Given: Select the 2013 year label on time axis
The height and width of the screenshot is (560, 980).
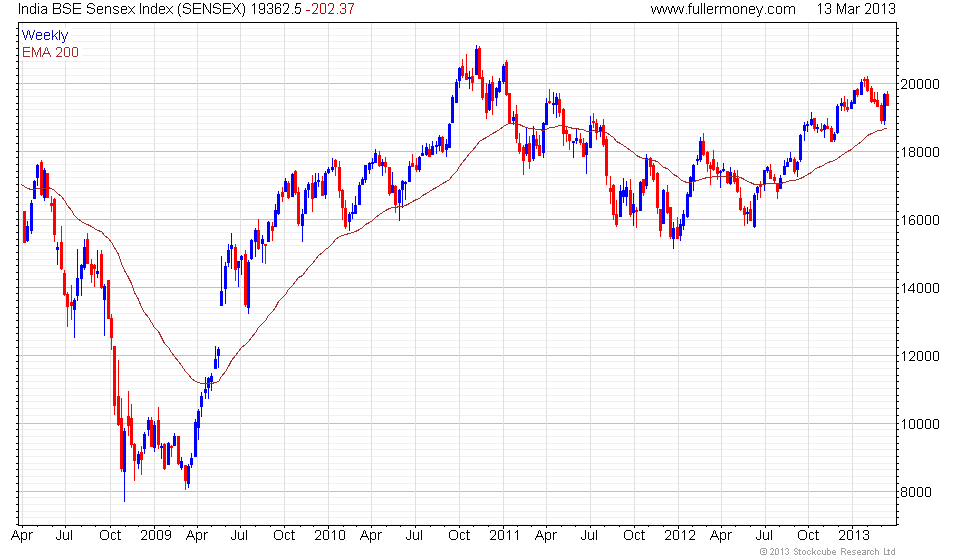Looking at the screenshot, I should click(x=854, y=536).
